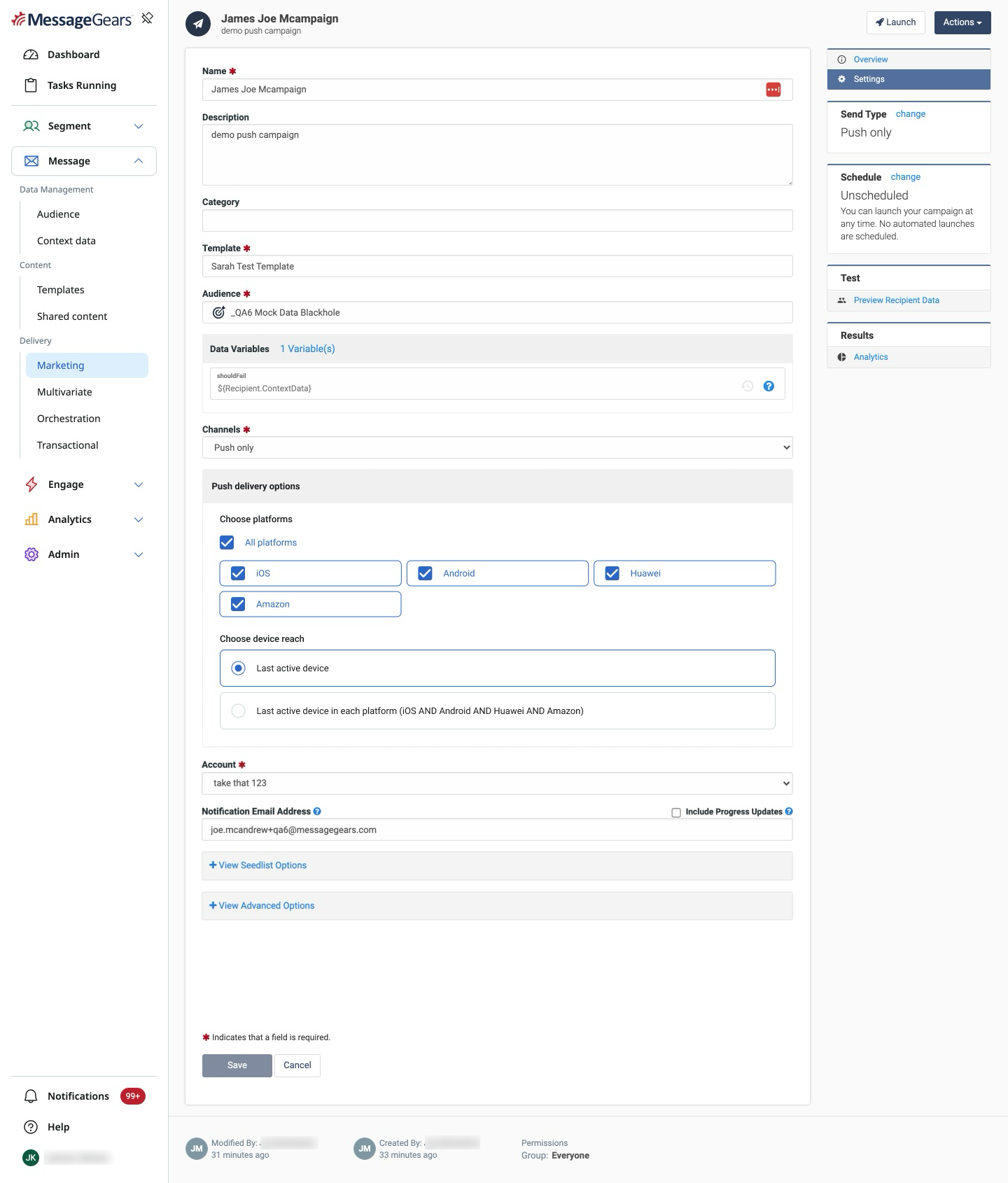Image resolution: width=1008 pixels, height=1183 pixels.
Task: Click the Modified By JM avatar
Action: tap(197, 1149)
